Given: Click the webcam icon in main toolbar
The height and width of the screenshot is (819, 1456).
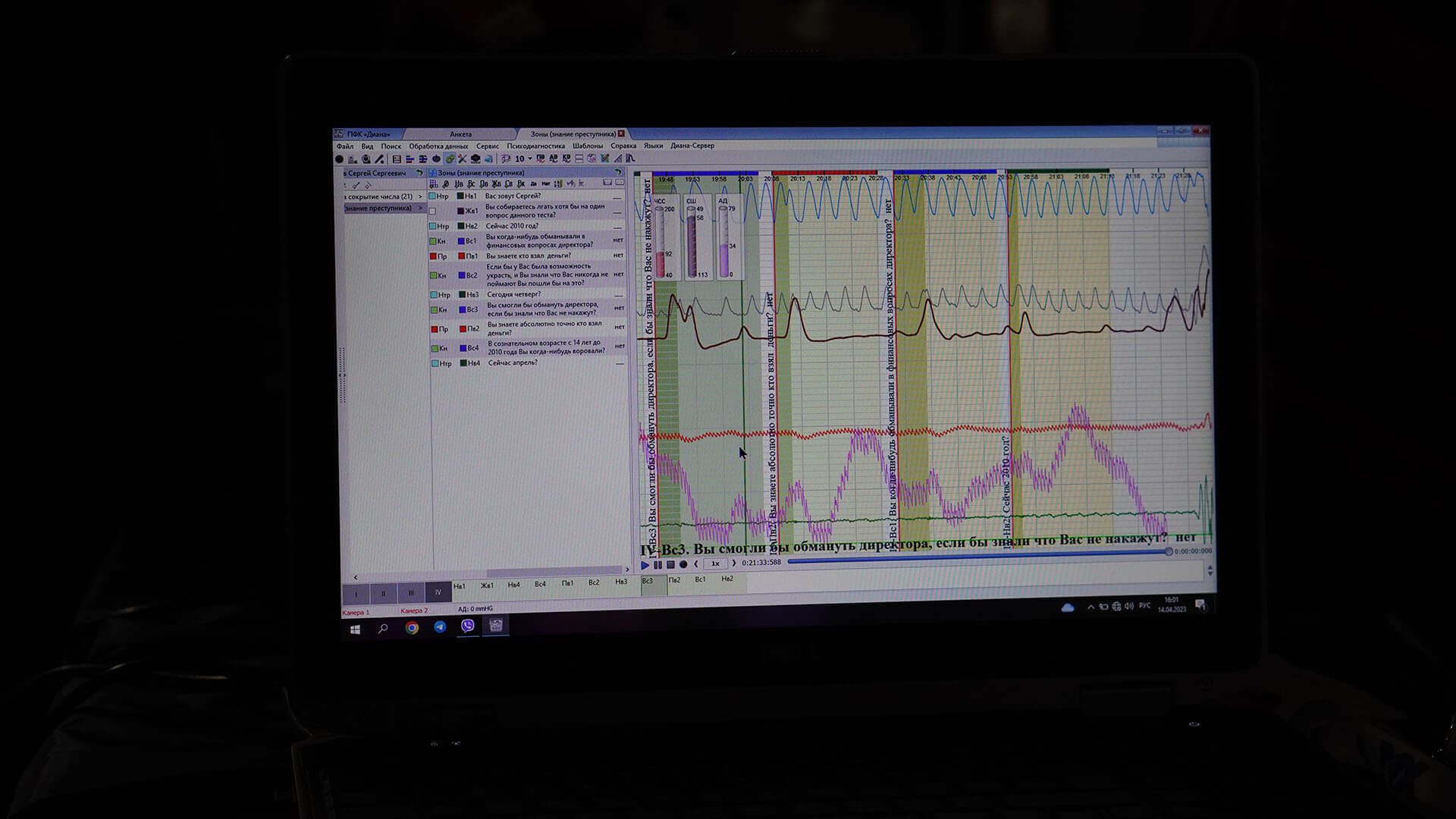Looking at the screenshot, I should coord(366,159).
